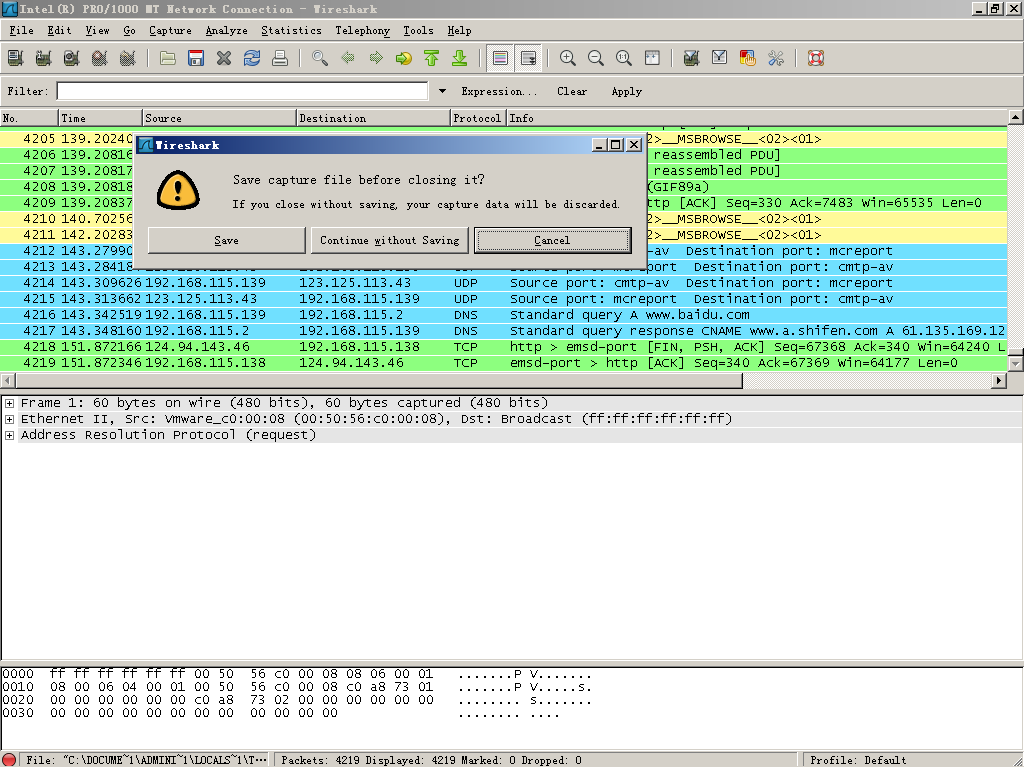Open the Go menu
Image resolution: width=1024 pixels, height=768 pixels.
click(129, 30)
